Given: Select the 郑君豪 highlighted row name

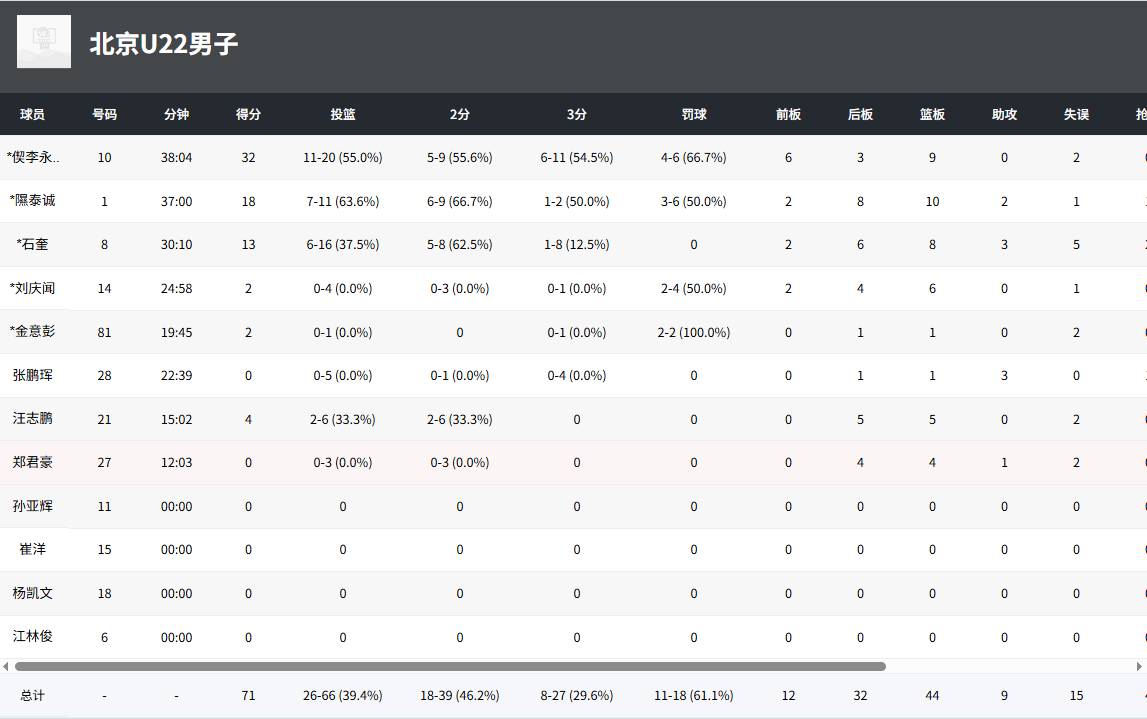Looking at the screenshot, I should pyautogui.click(x=33, y=463).
